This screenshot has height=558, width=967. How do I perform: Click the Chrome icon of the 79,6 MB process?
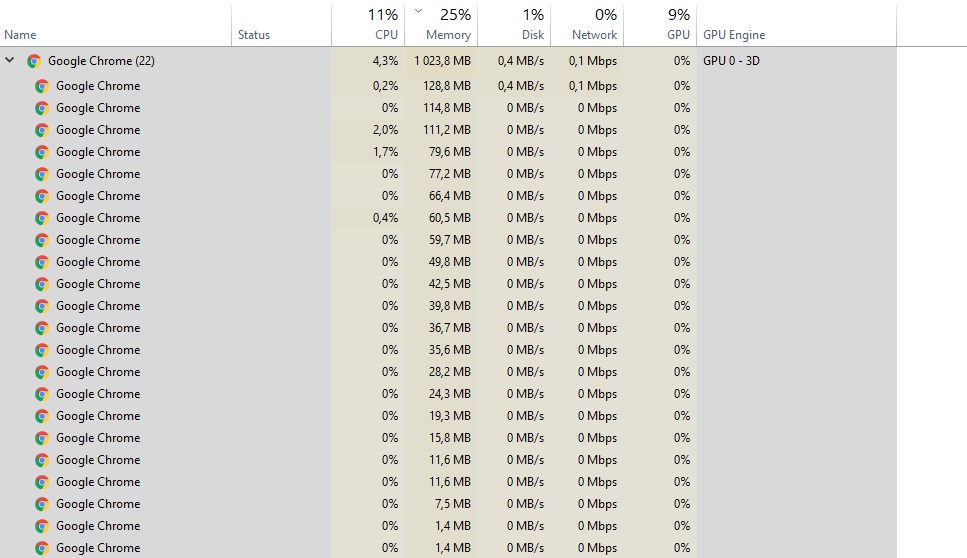[42, 152]
